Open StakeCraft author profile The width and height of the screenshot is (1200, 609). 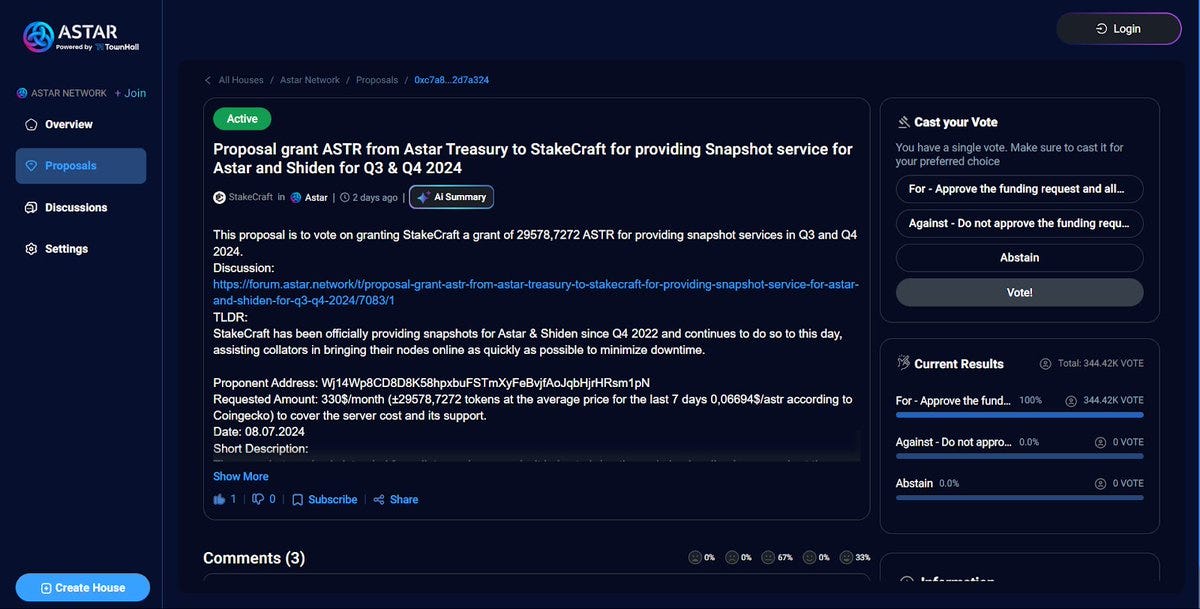[251, 197]
